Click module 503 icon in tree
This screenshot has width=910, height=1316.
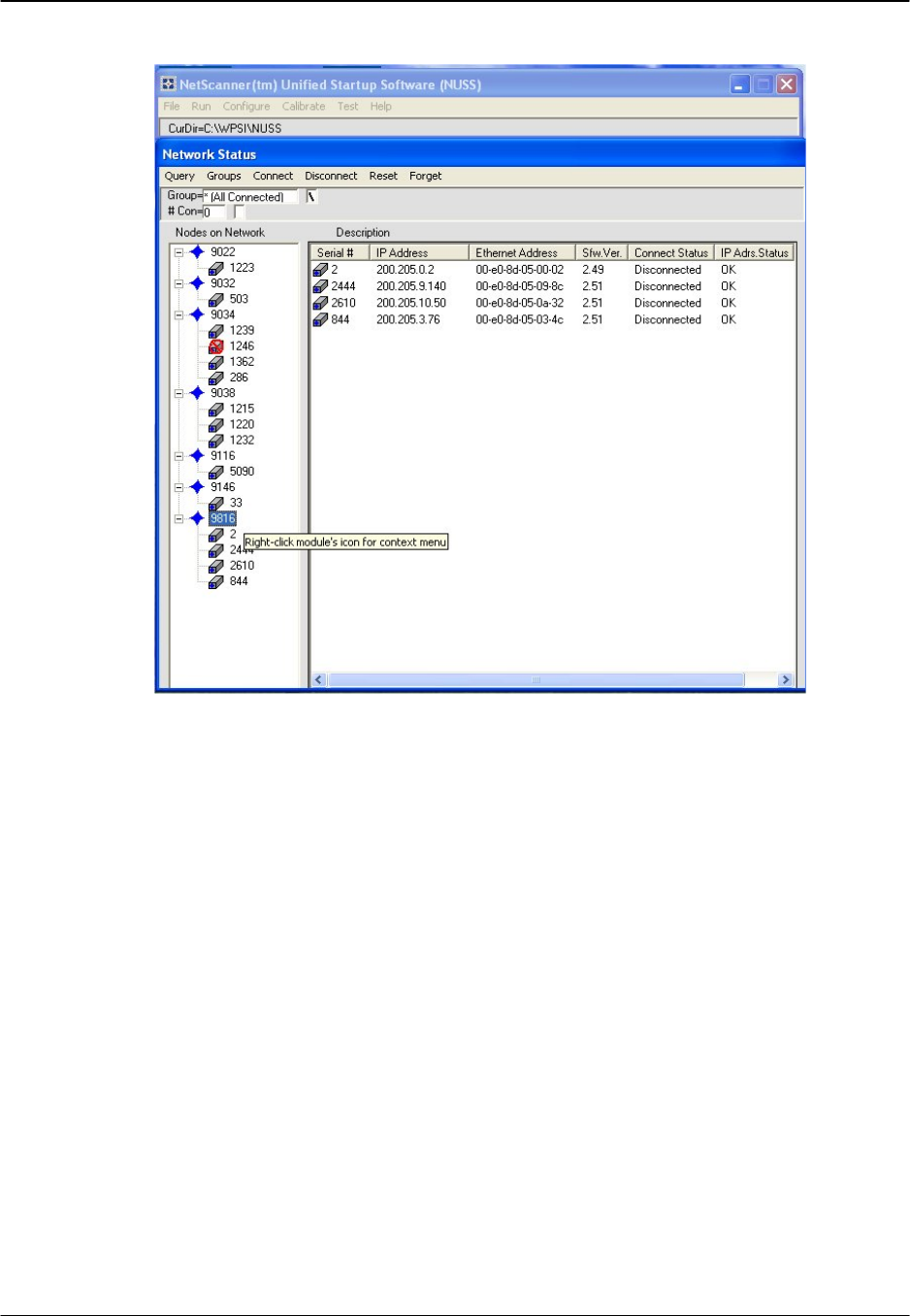pyautogui.click(x=216, y=299)
